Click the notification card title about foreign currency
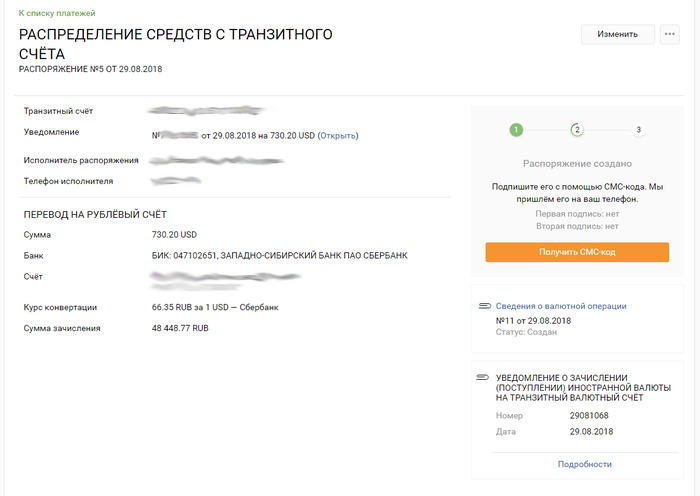 pyautogui.click(x=582, y=387)
